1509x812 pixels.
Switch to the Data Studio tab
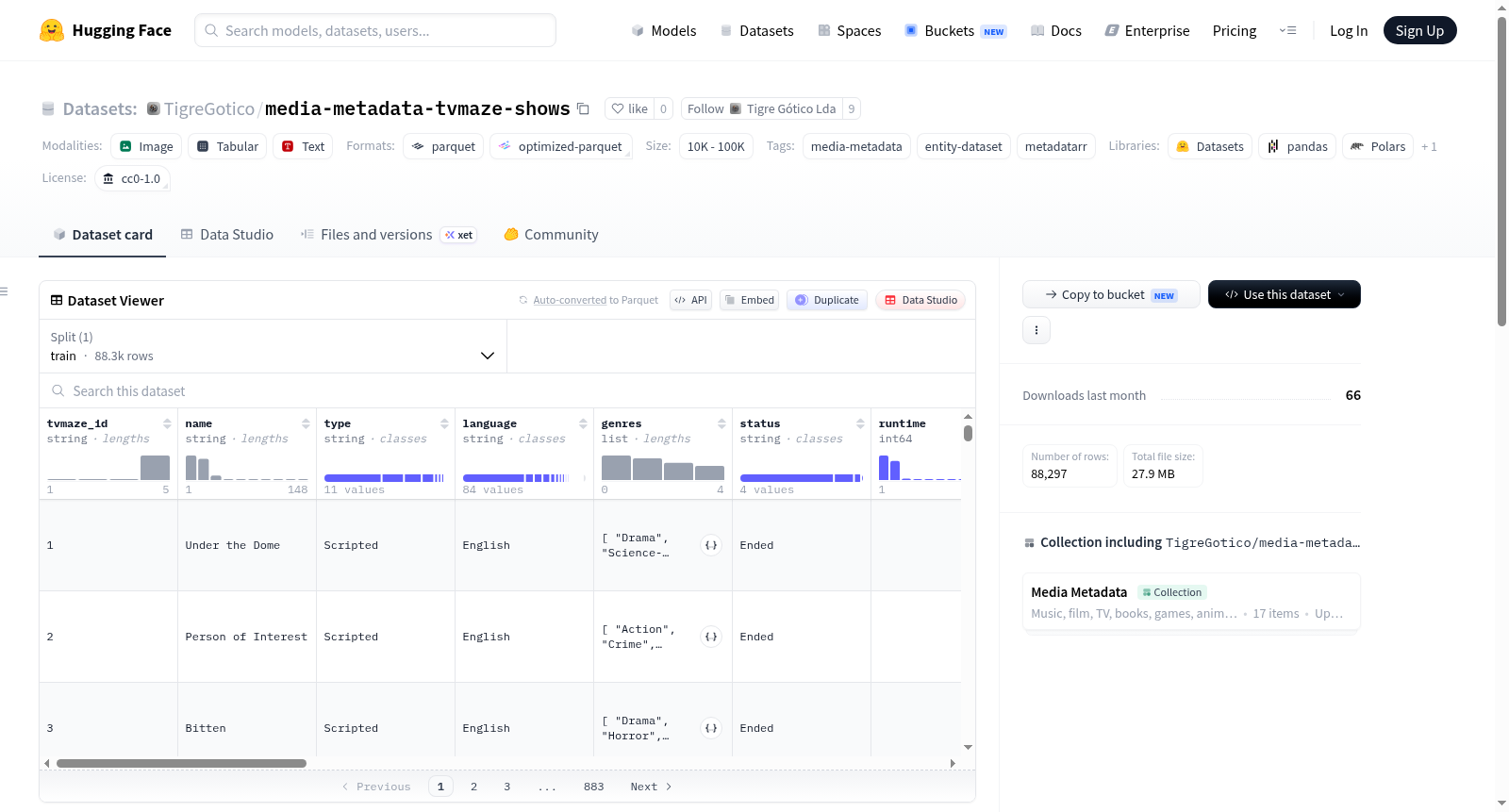coord(227,235)
